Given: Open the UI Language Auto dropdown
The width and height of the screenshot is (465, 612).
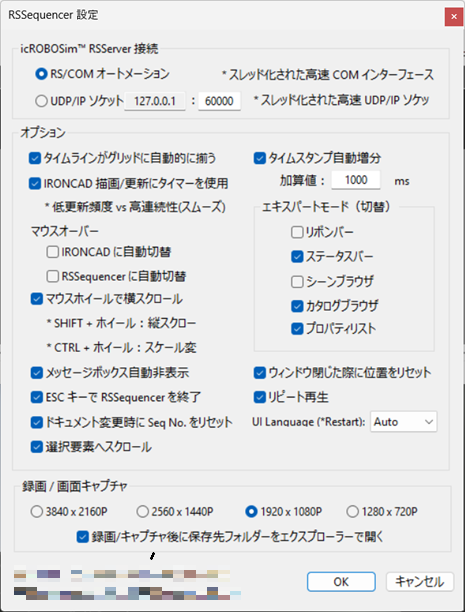Looking at the screenshot, I should (403, 422).
